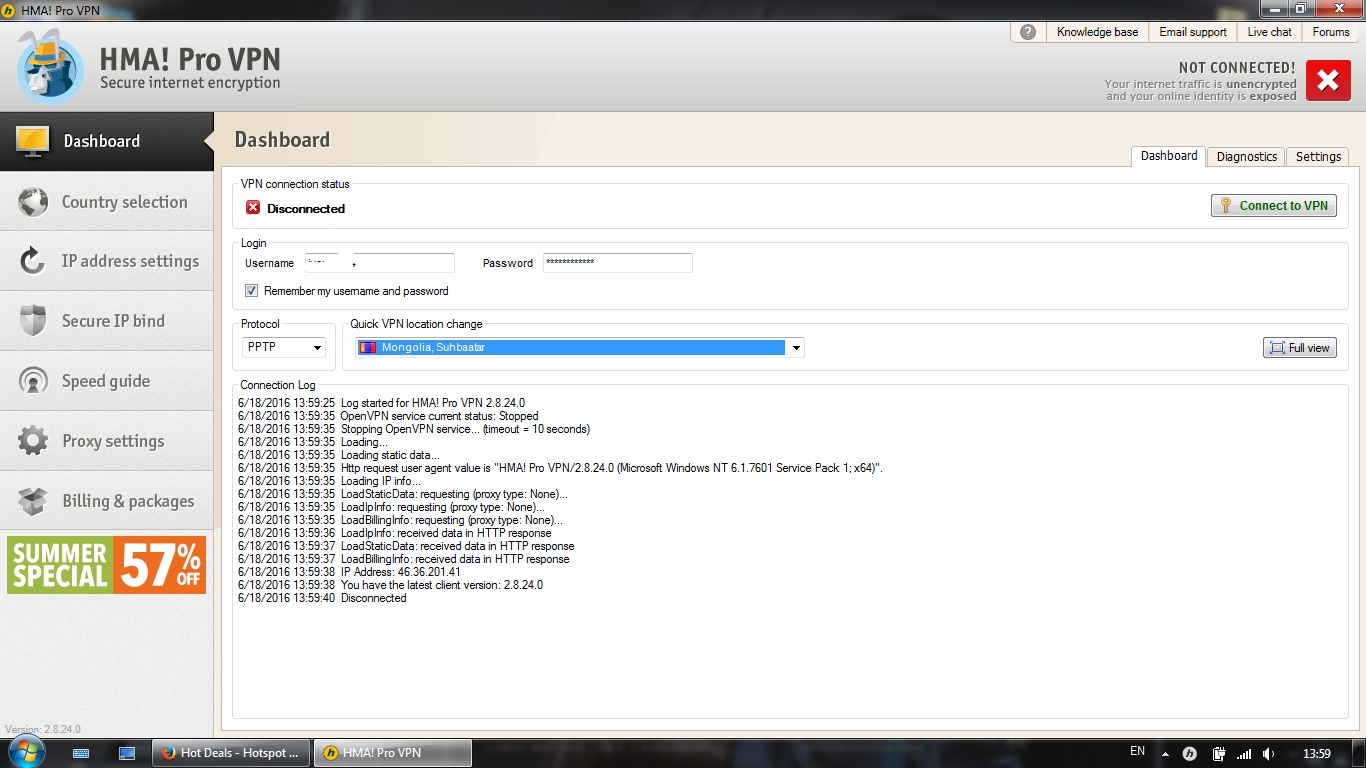
Task: Click the HMA icon in the system tray
Action: (x=1190, y=754)
